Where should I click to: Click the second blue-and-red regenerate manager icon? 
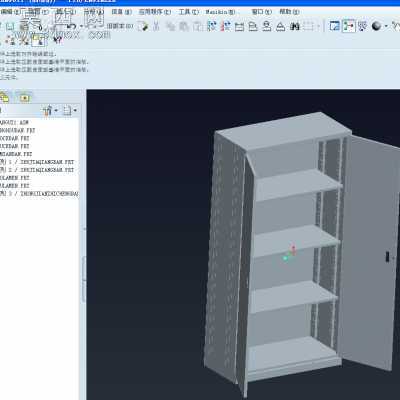226,26
